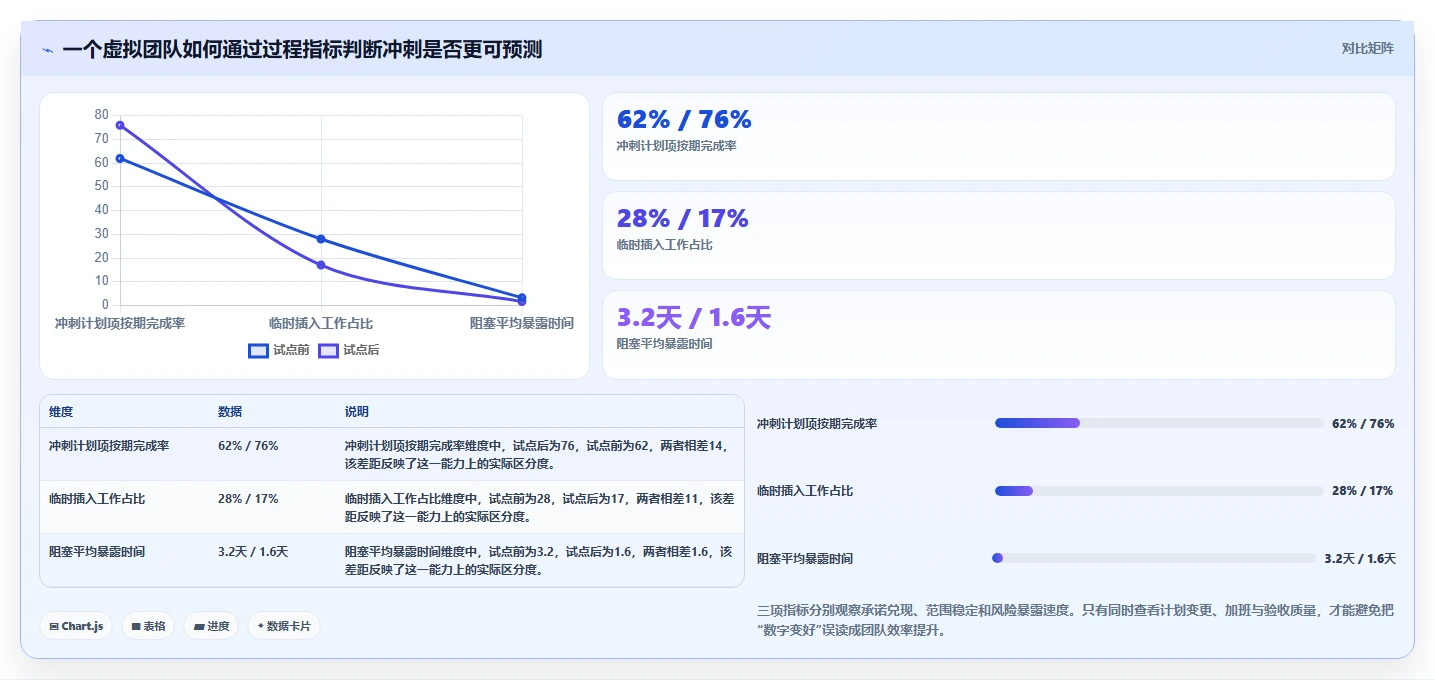Toggle the 试点前 legend entry

279,350
